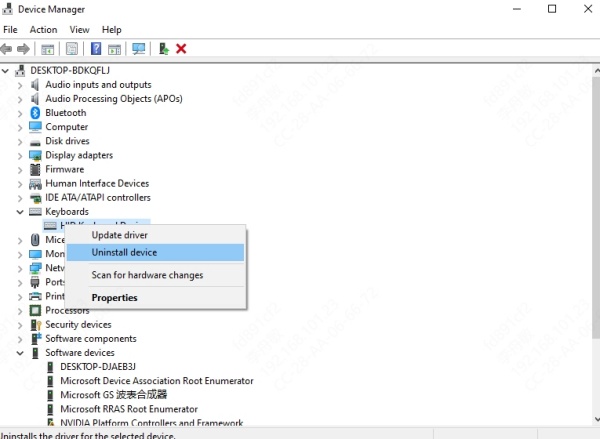Click the Bluetooth category icon
600x439 pixels.
point(35,113)
